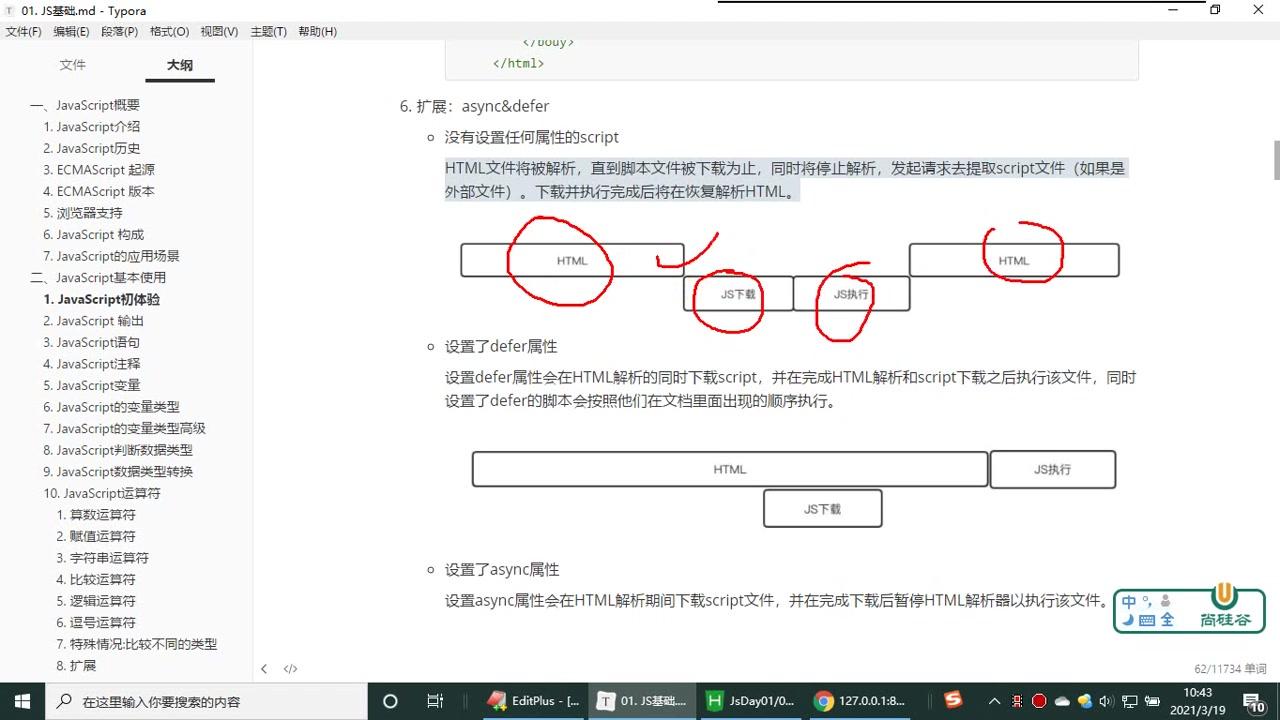Click the Windows search input box
The width and height of the screenshot is (1280, 720).
(160, 701)
